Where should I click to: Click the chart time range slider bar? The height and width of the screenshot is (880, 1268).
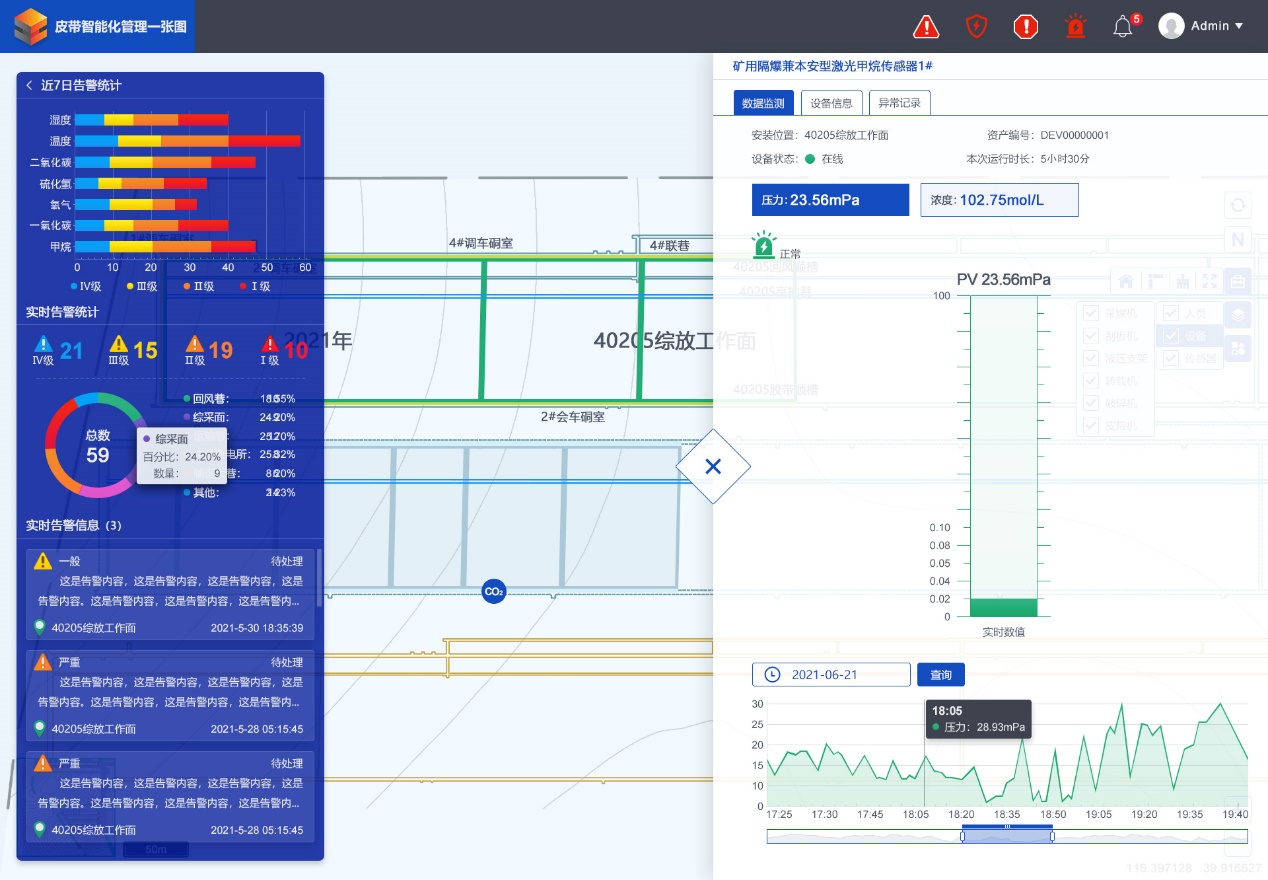click(x=1007, y=836)
